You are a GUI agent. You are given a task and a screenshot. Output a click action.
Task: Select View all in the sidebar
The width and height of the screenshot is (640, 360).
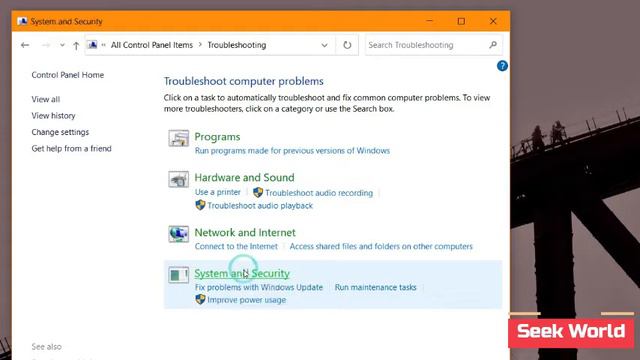pos(46,99)
